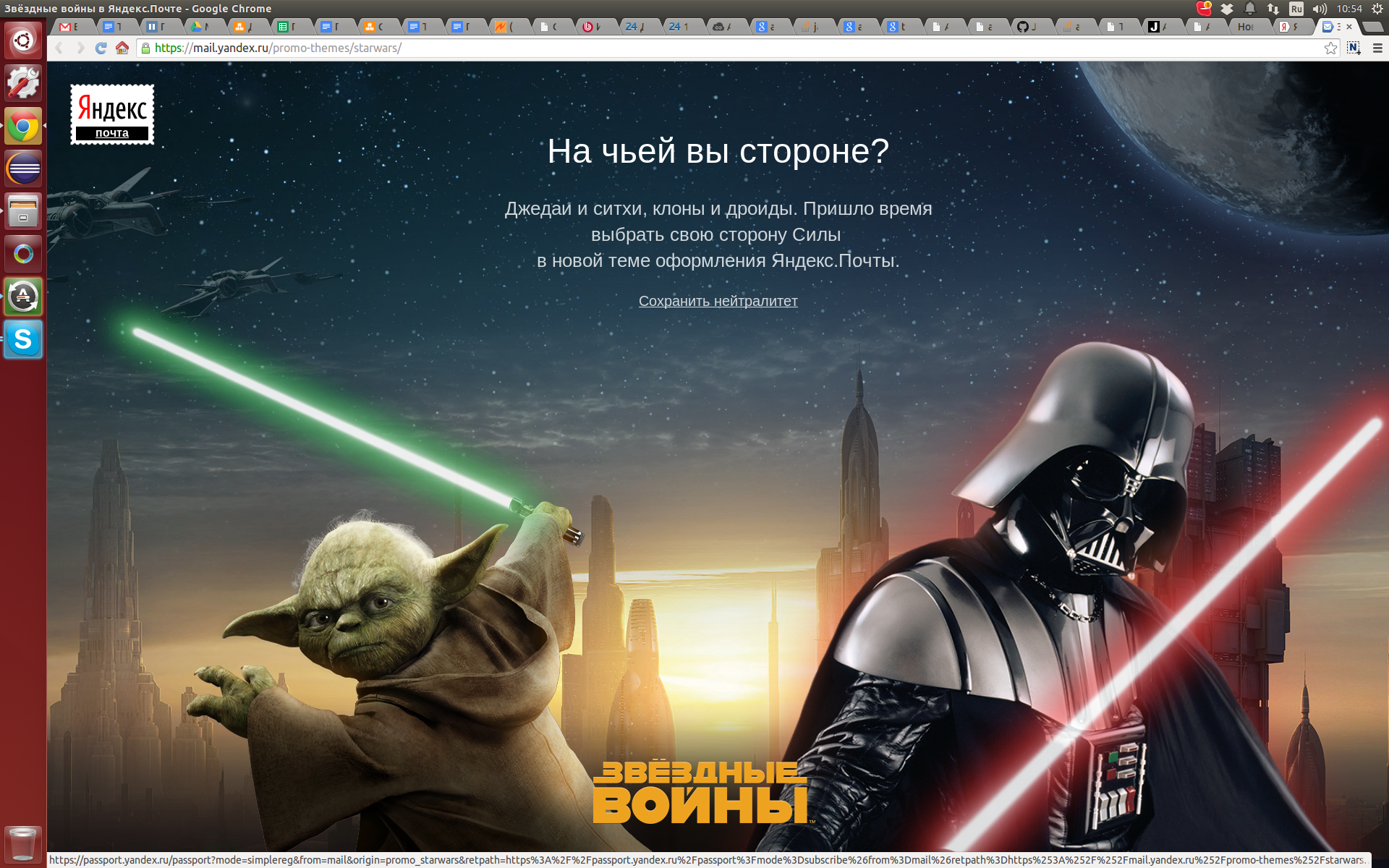This screenshot has height=868, width=1389.
Task: Open the file drawer launcher icon
Action: pos(23,212)
